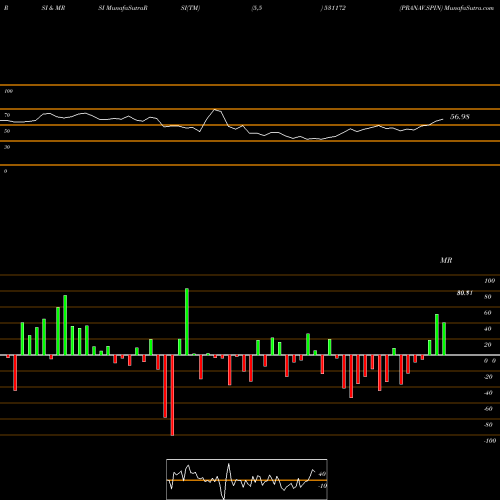Click the MR value 80.81 label
This screenshot has height=500, width=500.
pyautogui.click(x=465, y=293)
